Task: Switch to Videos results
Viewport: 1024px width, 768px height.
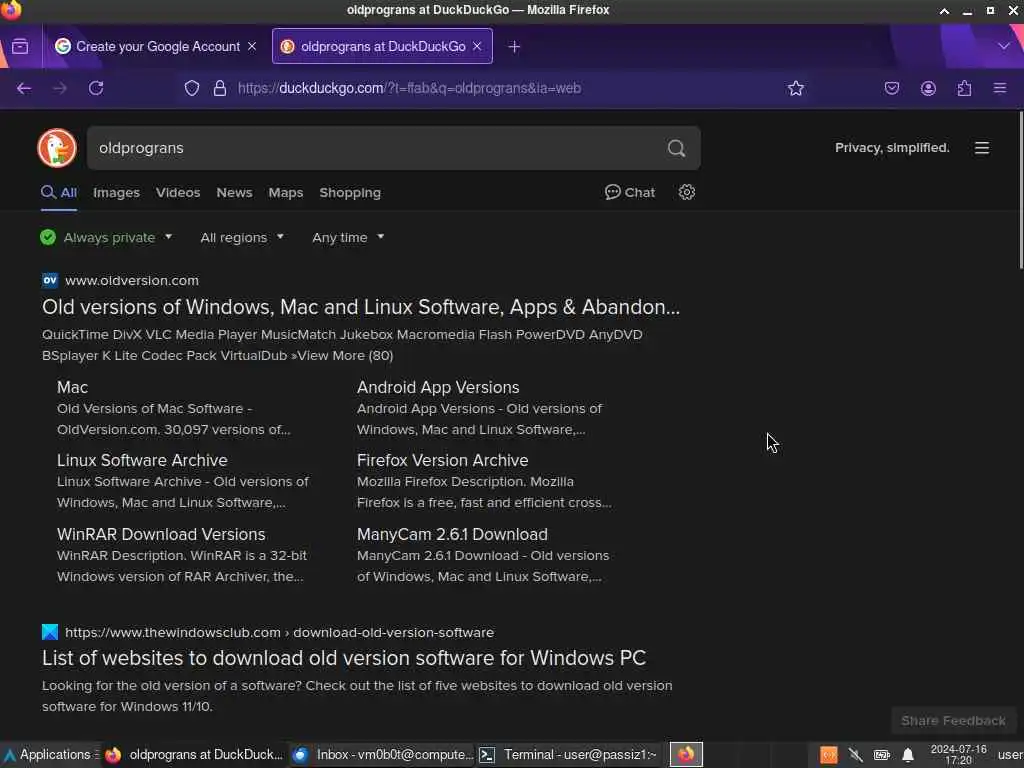Action: point(178,193)
